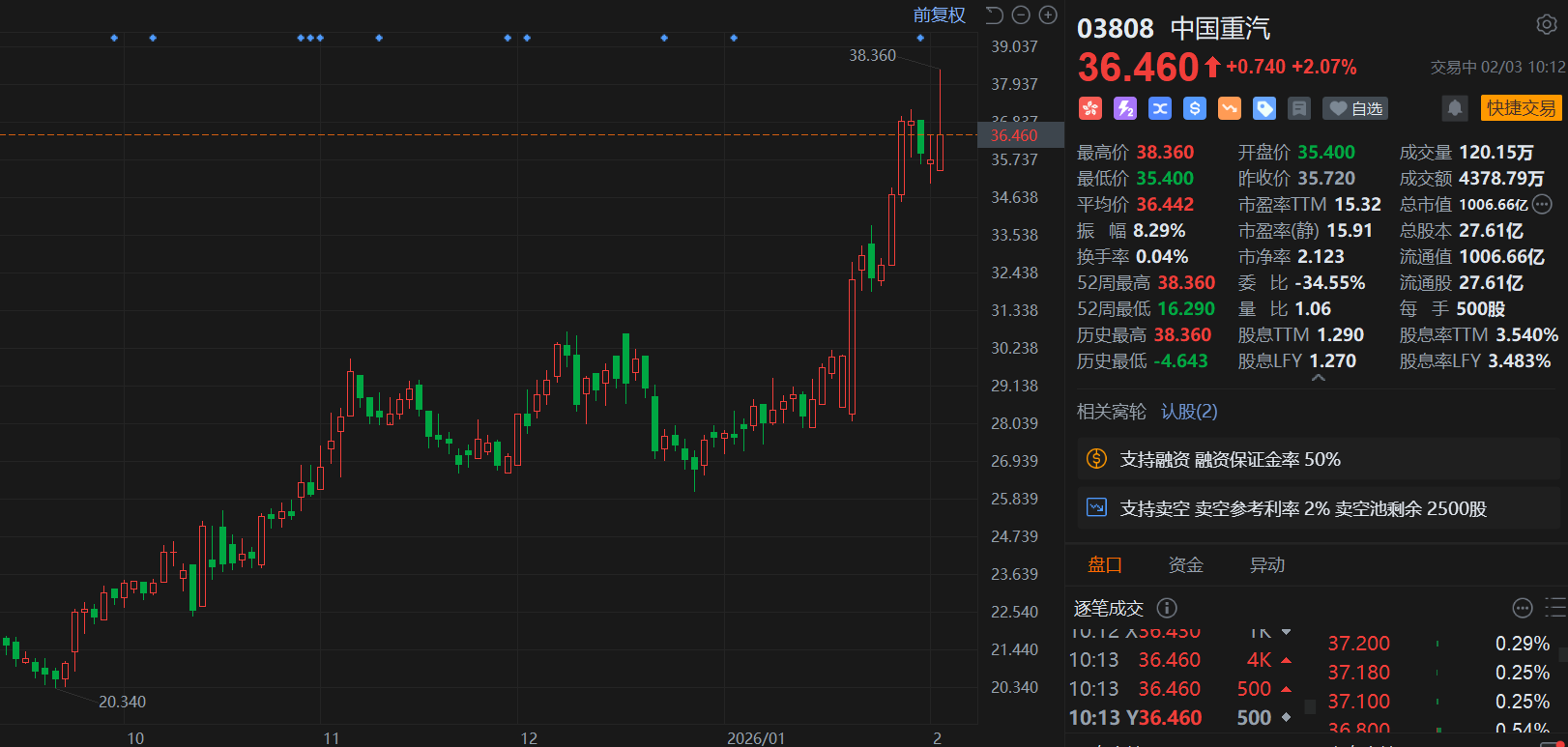Image resolution: width=1568 pixels, height=747 pixels.
Task: Switch to the 异动 tab
Action: [x=1266, y=565]
